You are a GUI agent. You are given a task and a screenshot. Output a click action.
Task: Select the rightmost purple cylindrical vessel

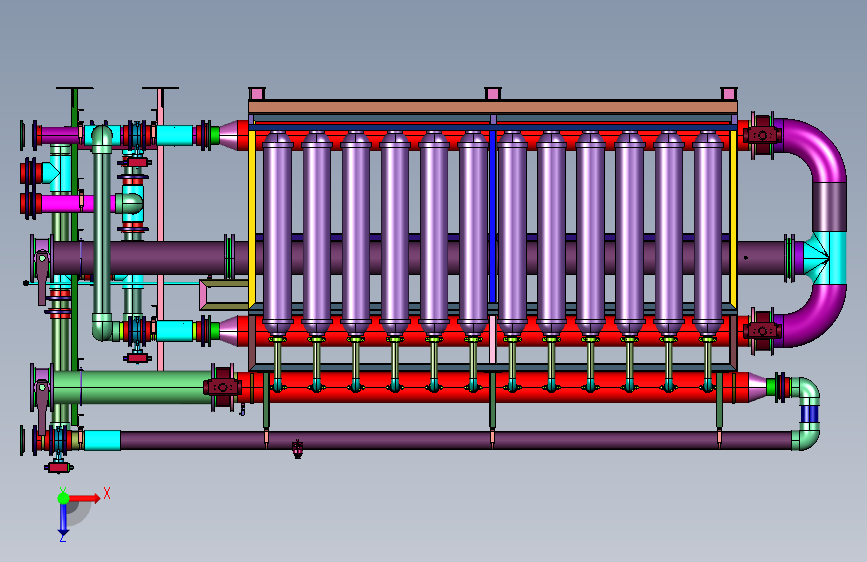click(707, 233)
